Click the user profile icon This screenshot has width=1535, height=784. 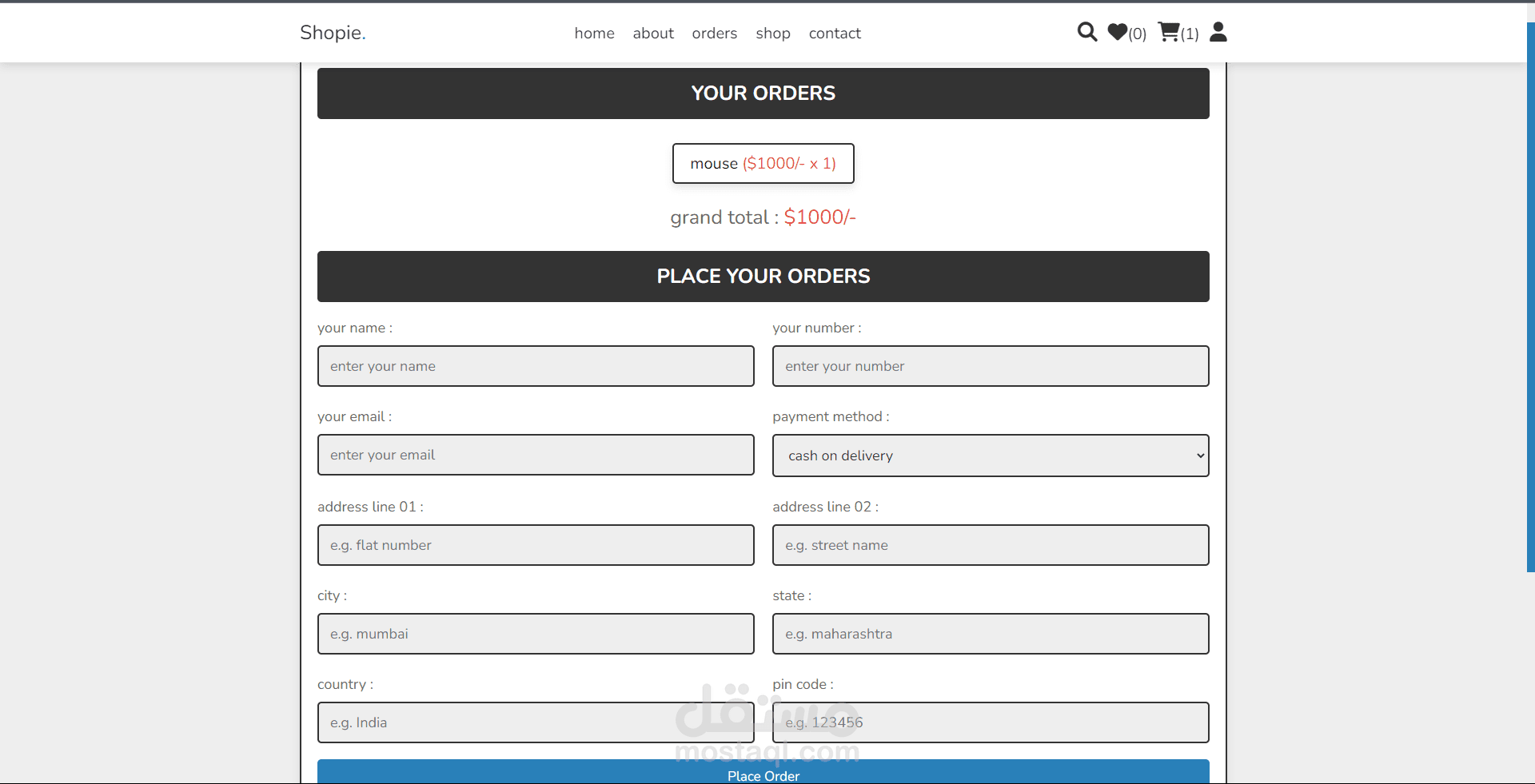click(x=1218, y=32)
